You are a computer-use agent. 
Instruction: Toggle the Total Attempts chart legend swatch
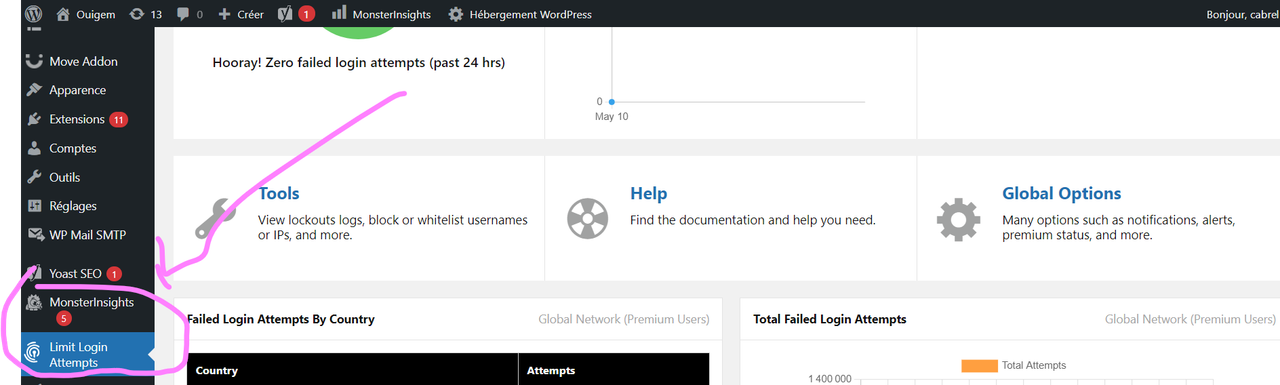980,365
